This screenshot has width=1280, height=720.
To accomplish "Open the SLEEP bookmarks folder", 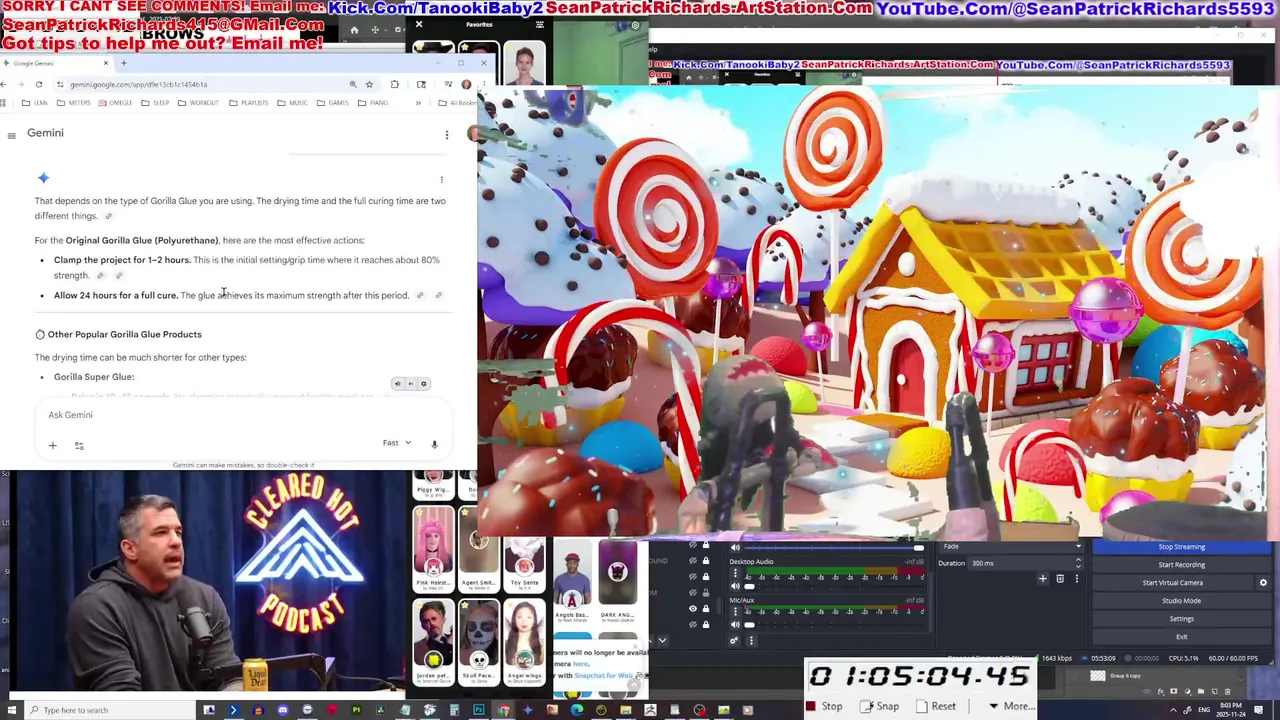I will [x=155, y=103].
